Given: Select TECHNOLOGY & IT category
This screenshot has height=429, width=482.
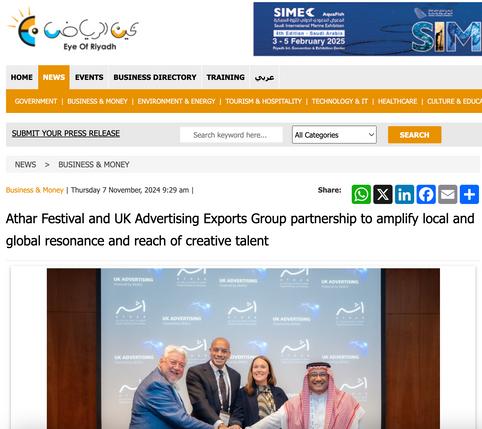Looking at the screenshot, I should pyautogui.click(x=340, y=101).
